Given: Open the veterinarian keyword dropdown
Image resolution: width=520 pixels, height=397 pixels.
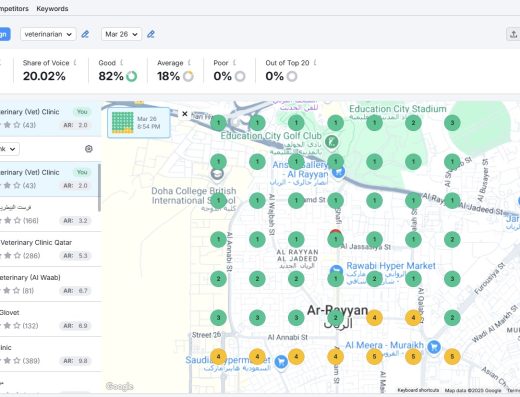Looking at the screenshot, I should click(x=48, y=34).
